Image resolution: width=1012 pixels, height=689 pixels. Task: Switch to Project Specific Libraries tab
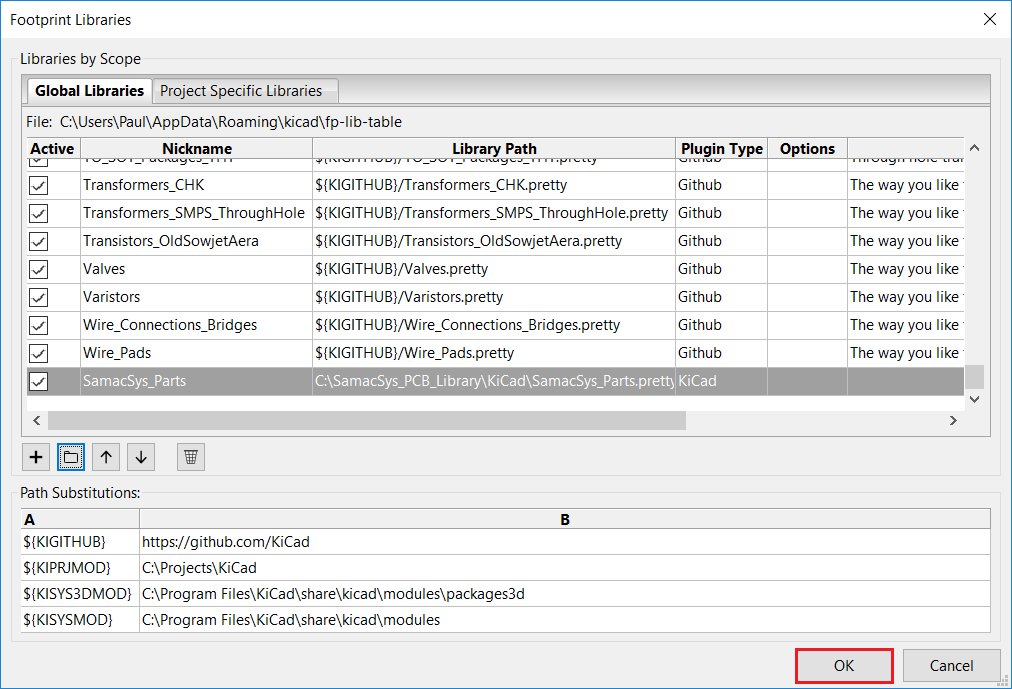coord(241,91)
